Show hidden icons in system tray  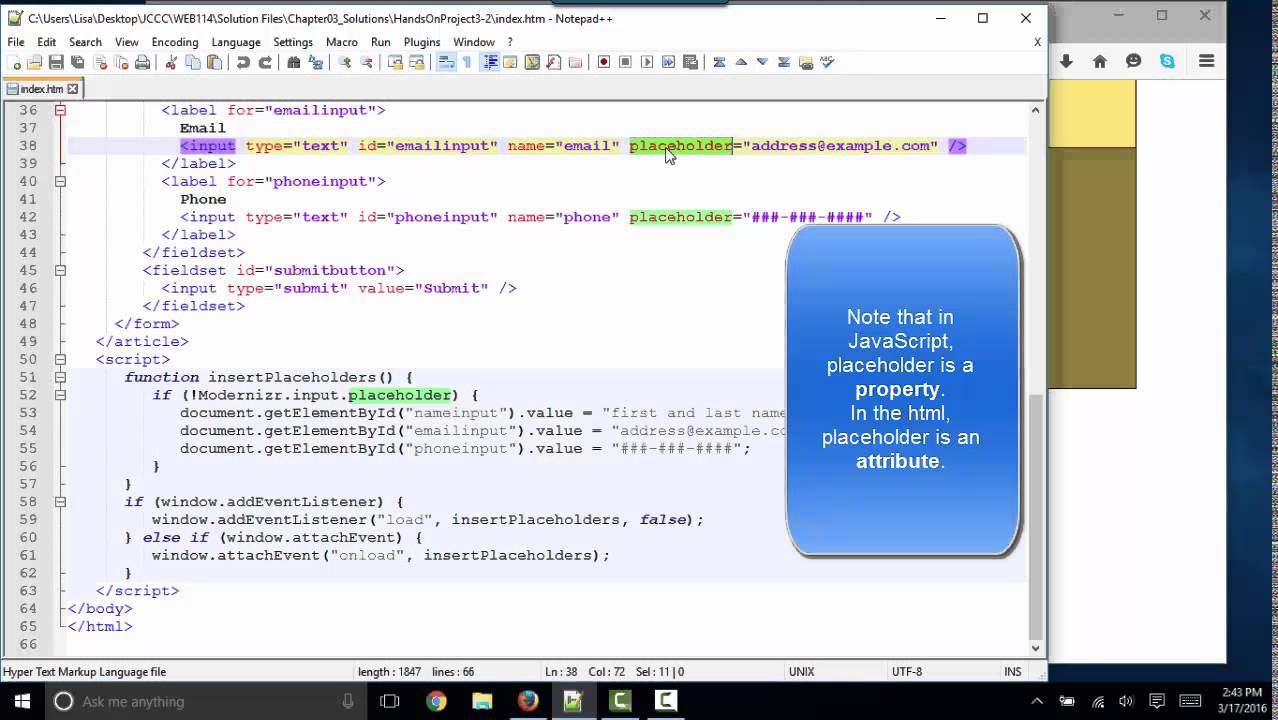[1037, 701]
